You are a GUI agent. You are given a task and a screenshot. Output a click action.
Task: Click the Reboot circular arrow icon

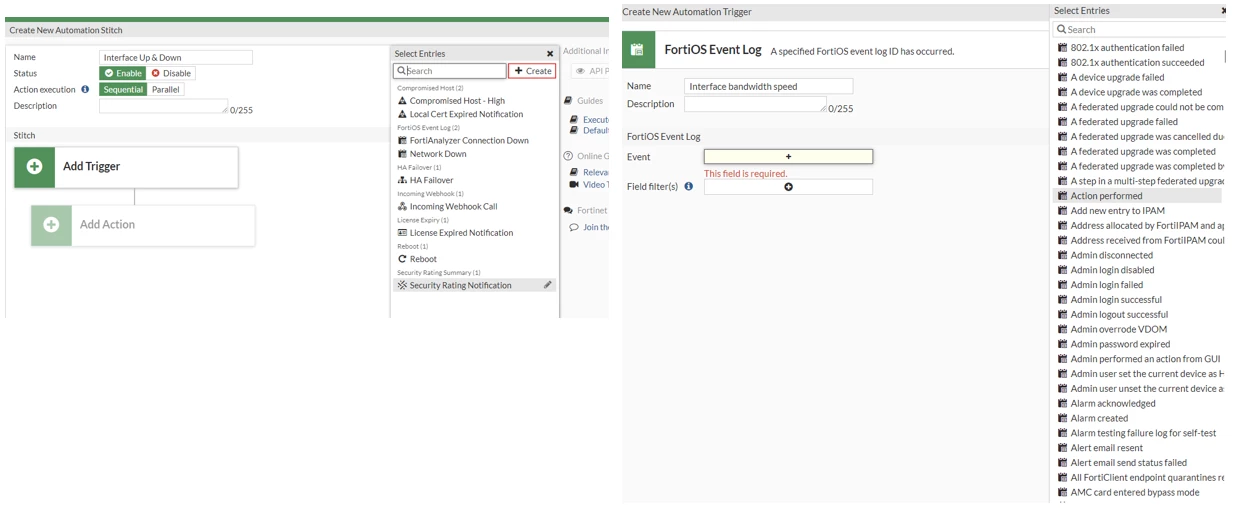pyautogui.click(x=402, y=259)
